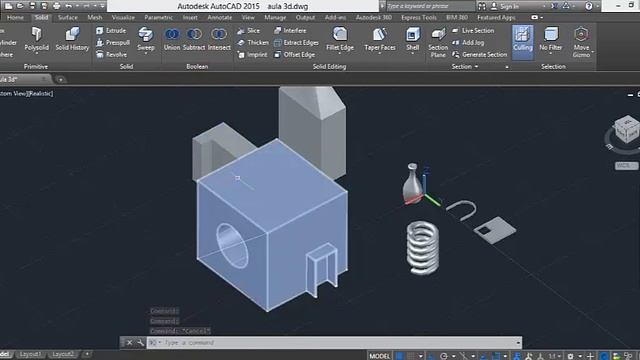Click Add Jog in Section panel
This screenshot has height=360, width=640.
coord(468,42)
